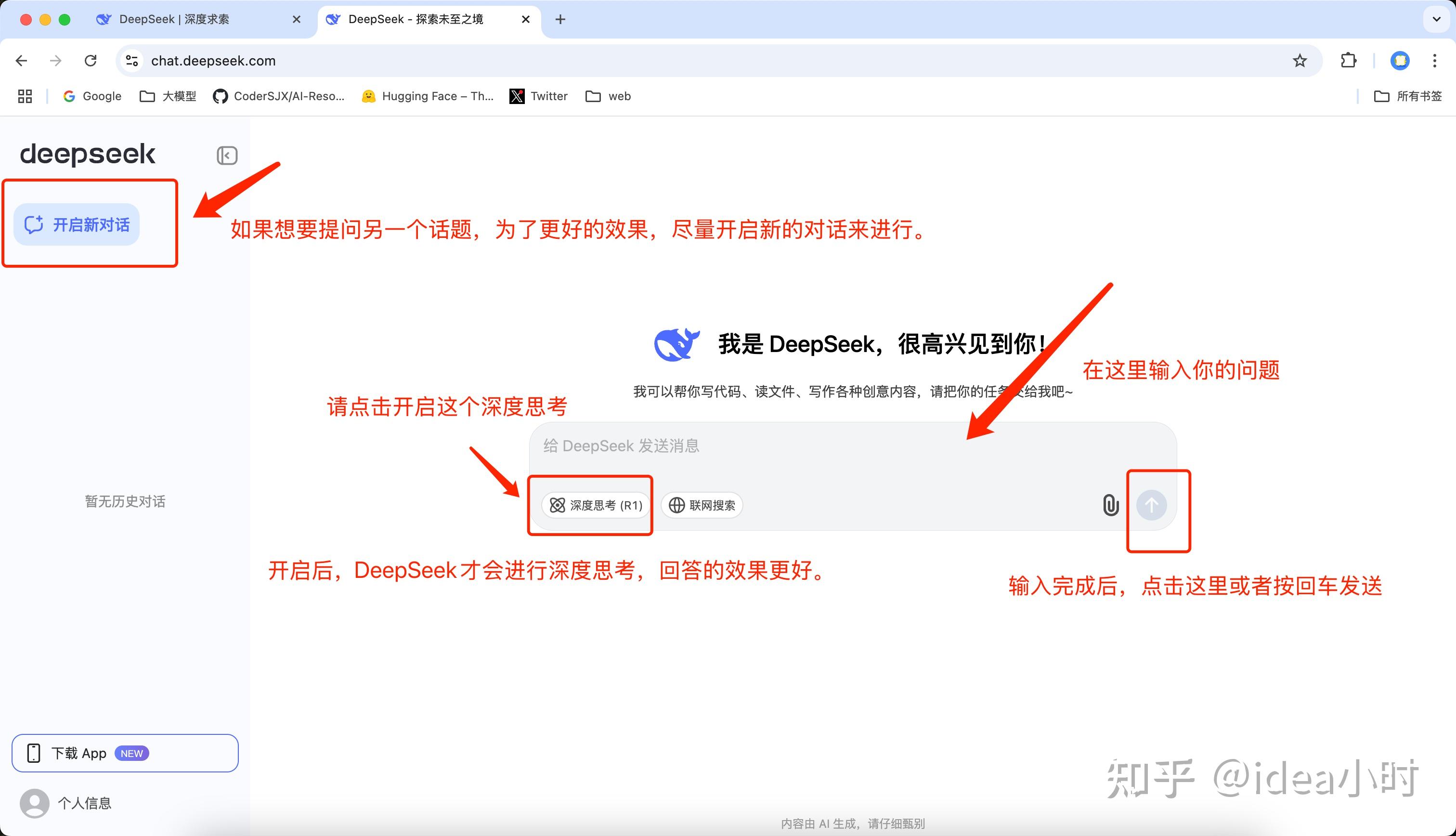1456x836 pixels.
Task: Start a new chat with 开启新对话
Action: pos(77,224)
